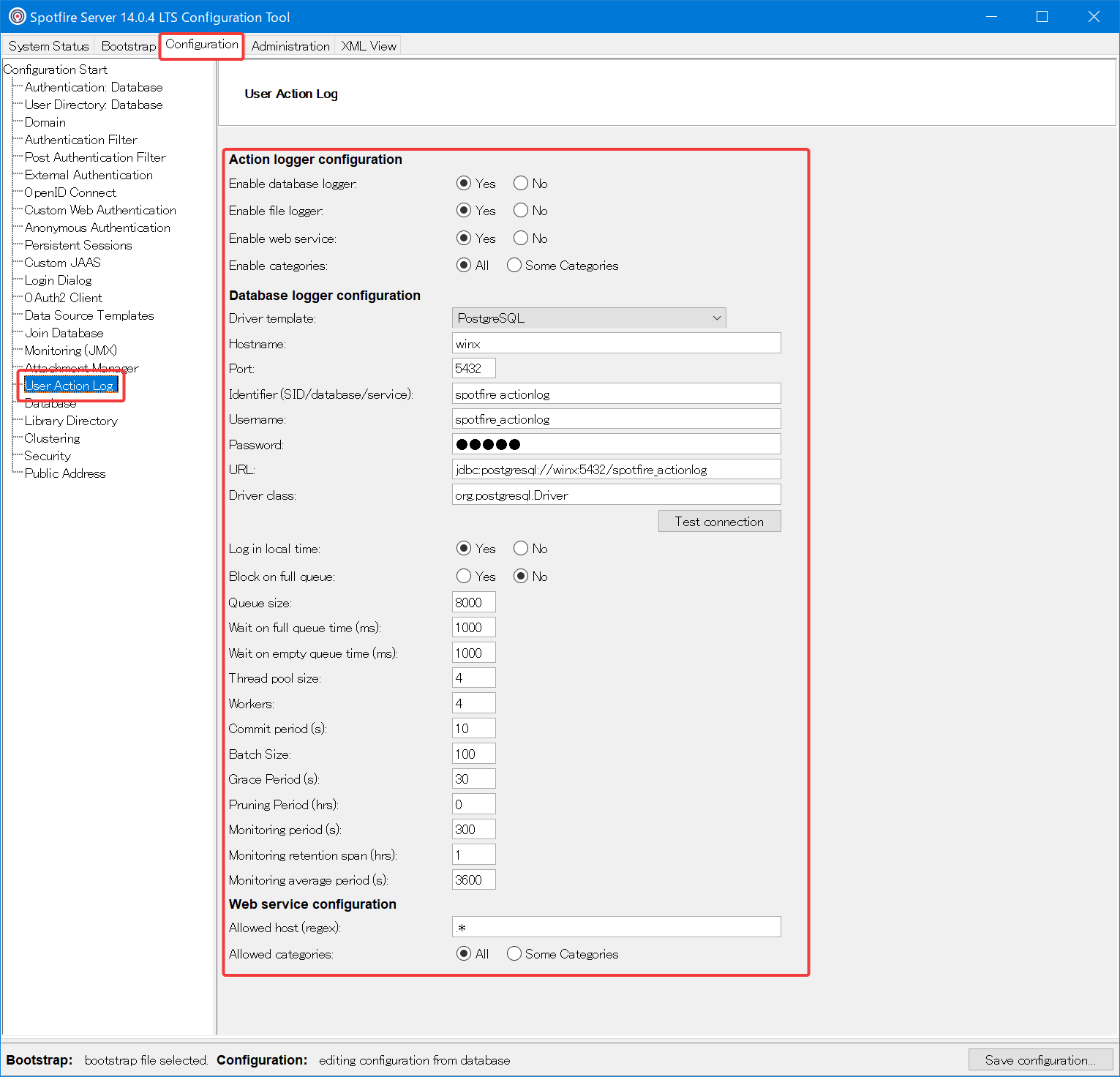Click the Driver class field
Viewport: 1120px width, 1077px height.
click(617, 495)
